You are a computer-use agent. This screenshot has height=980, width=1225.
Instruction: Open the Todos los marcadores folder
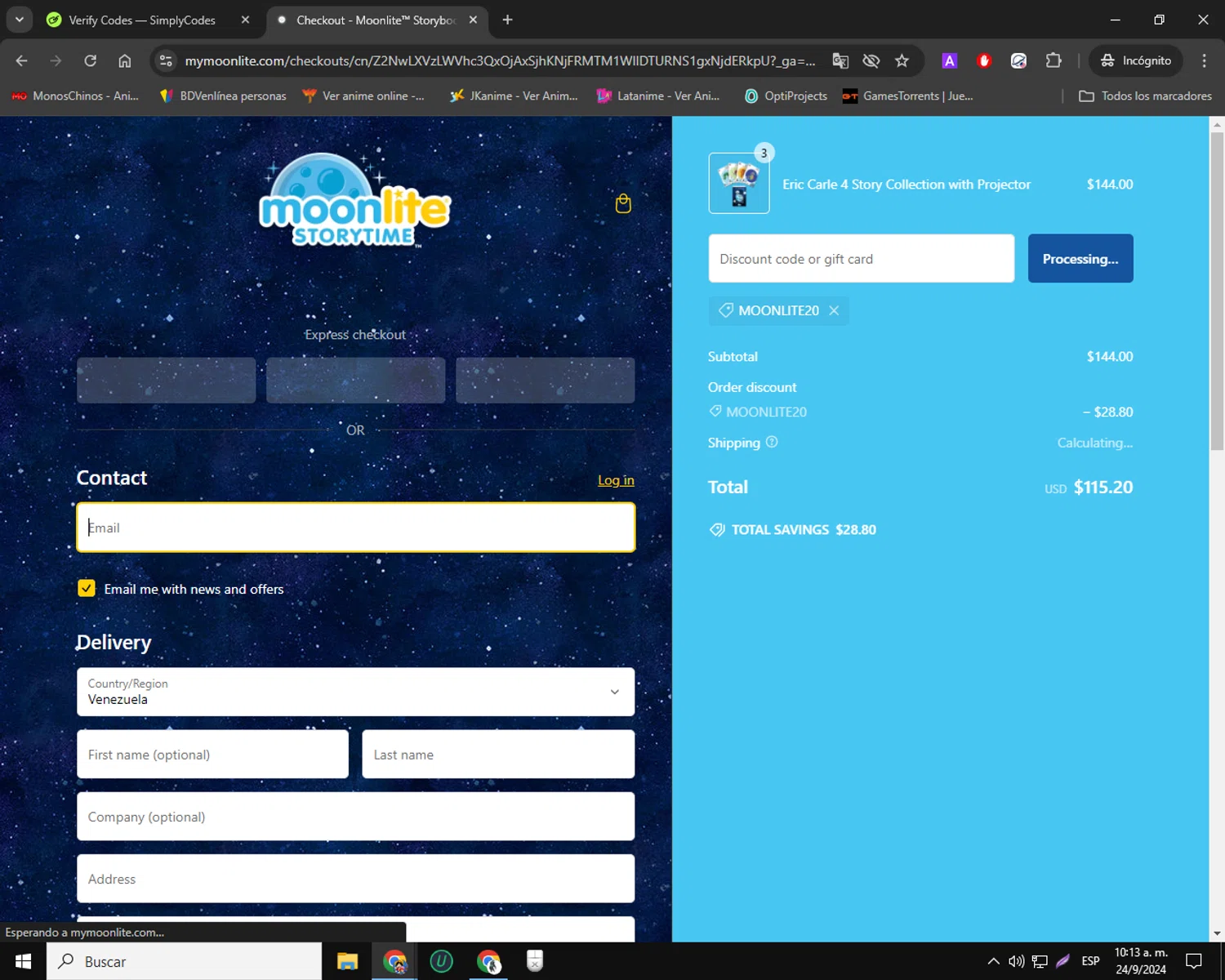click(x=1145, y=96)
